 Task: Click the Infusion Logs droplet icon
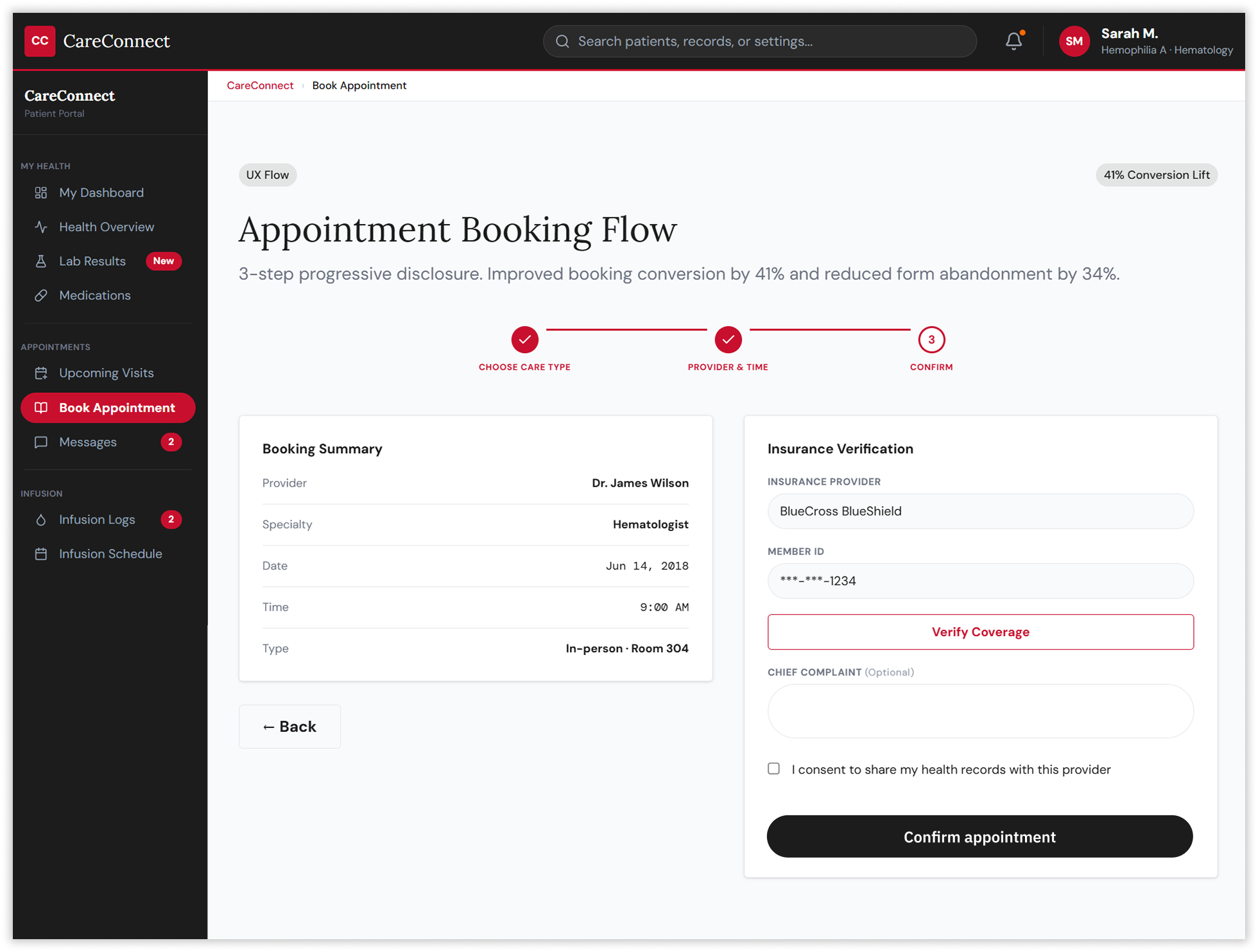41,519
